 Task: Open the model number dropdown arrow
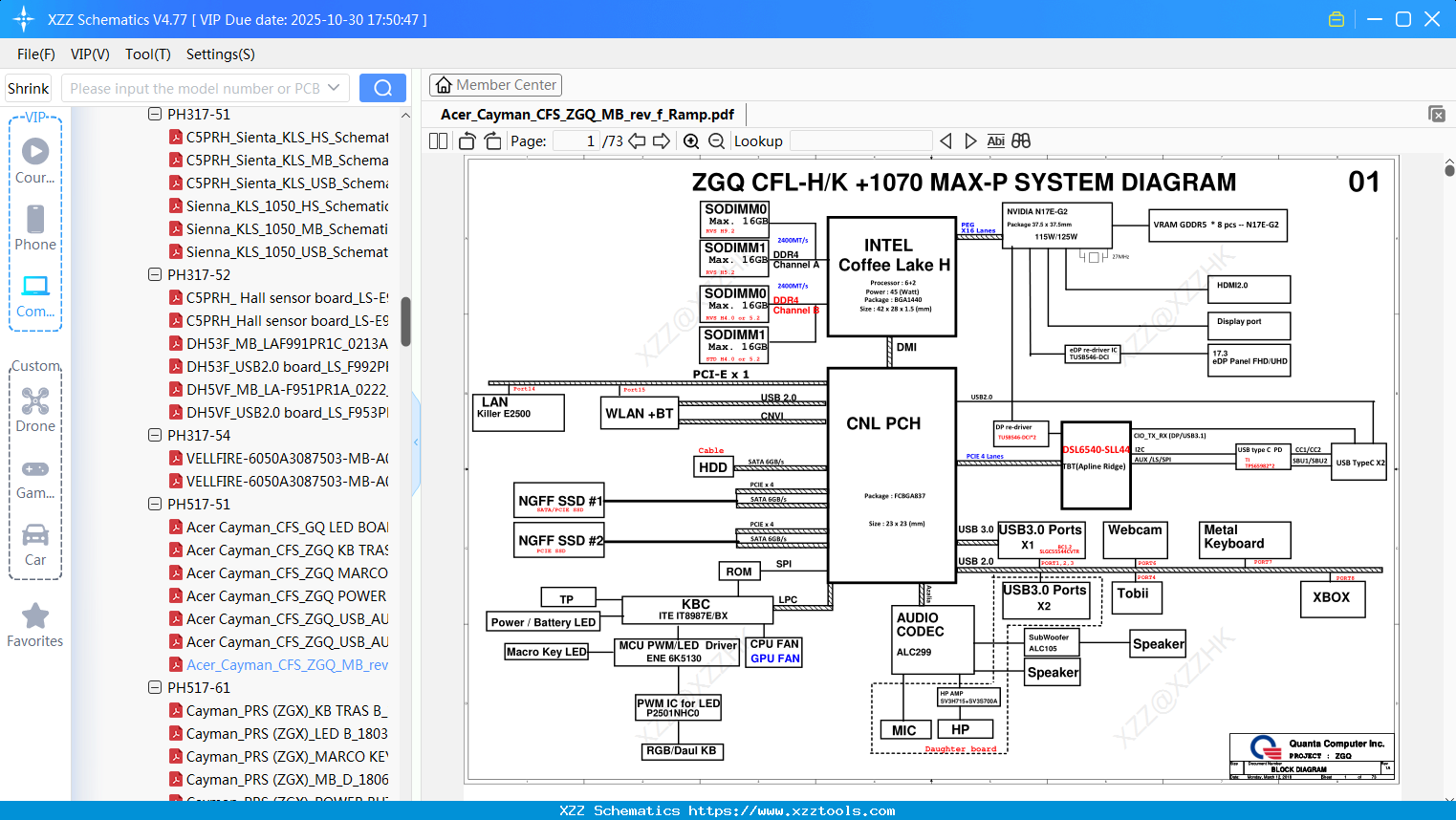(334, 88)
